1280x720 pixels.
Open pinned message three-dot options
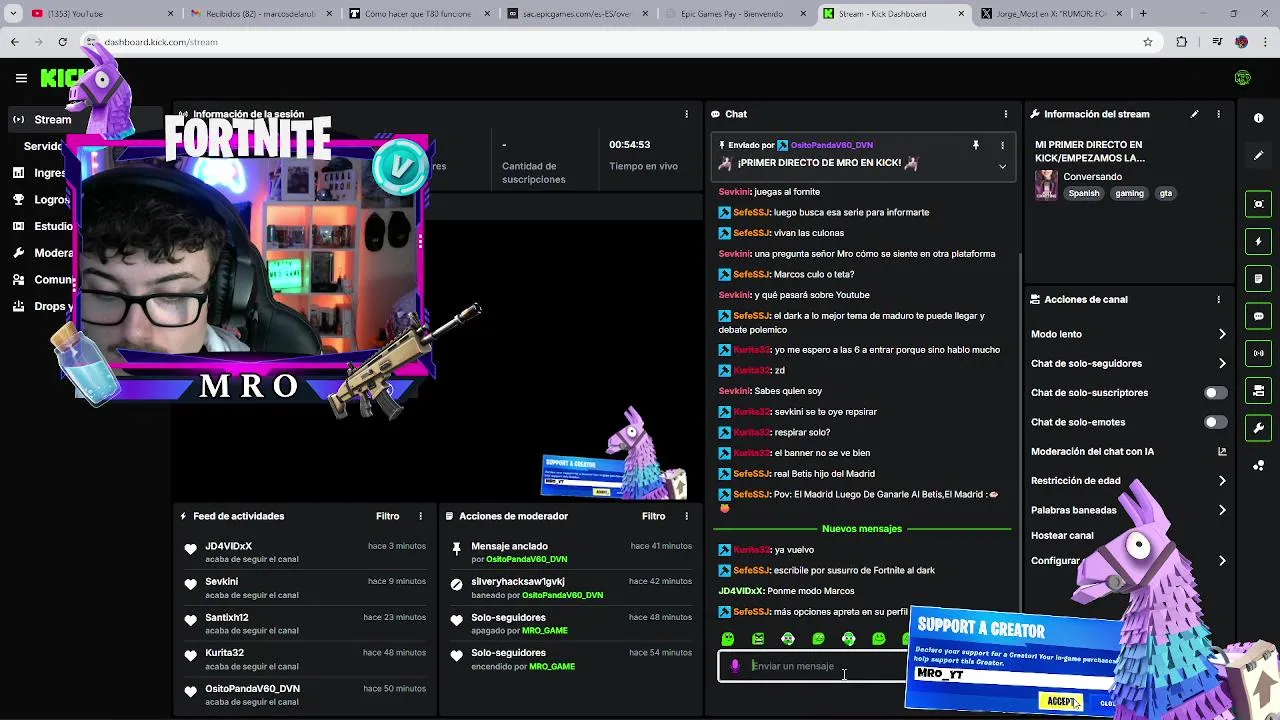coord(1002,145)
